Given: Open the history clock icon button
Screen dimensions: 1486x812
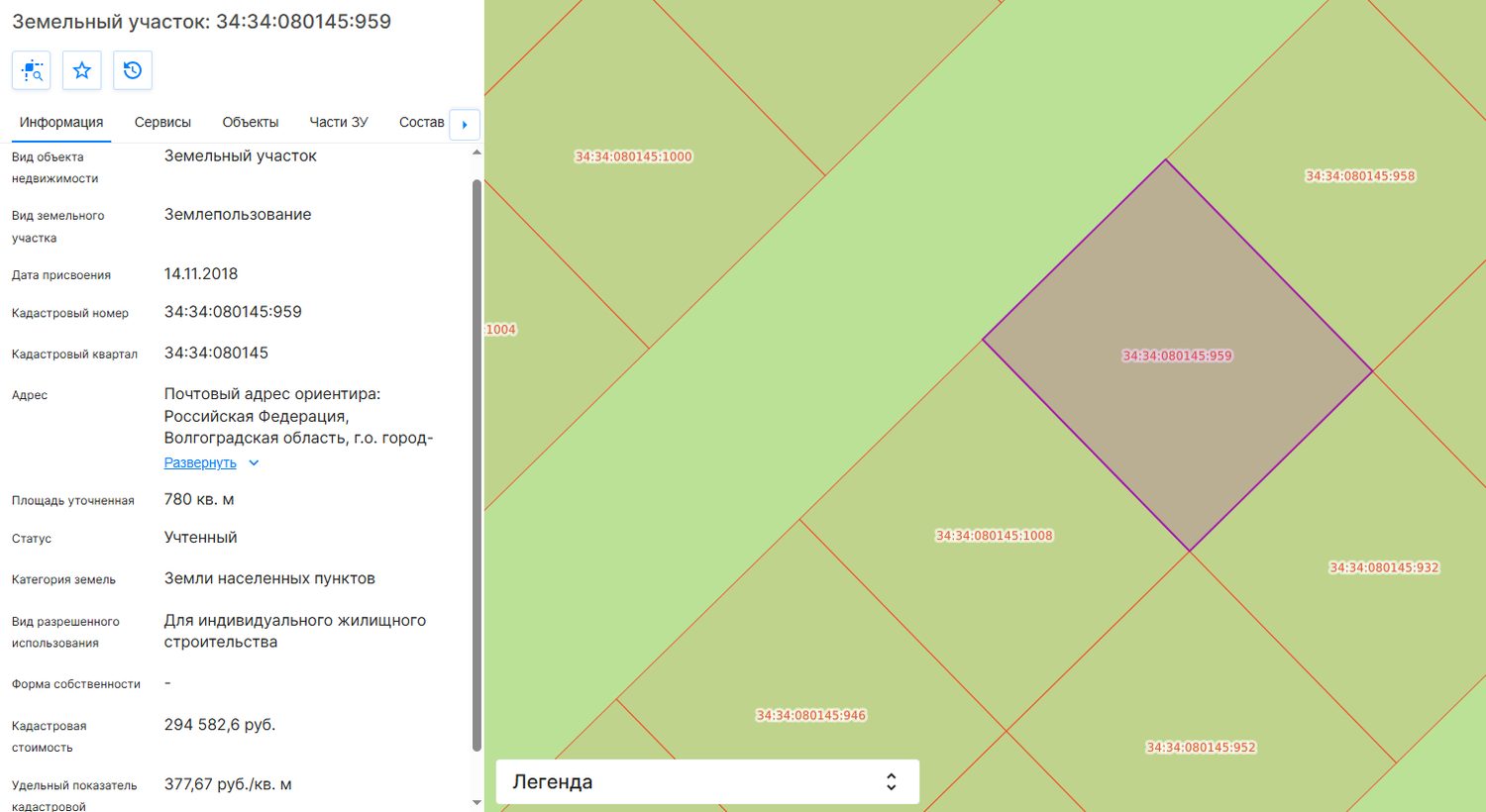Looking at the screenshot, I should (133, 70).
